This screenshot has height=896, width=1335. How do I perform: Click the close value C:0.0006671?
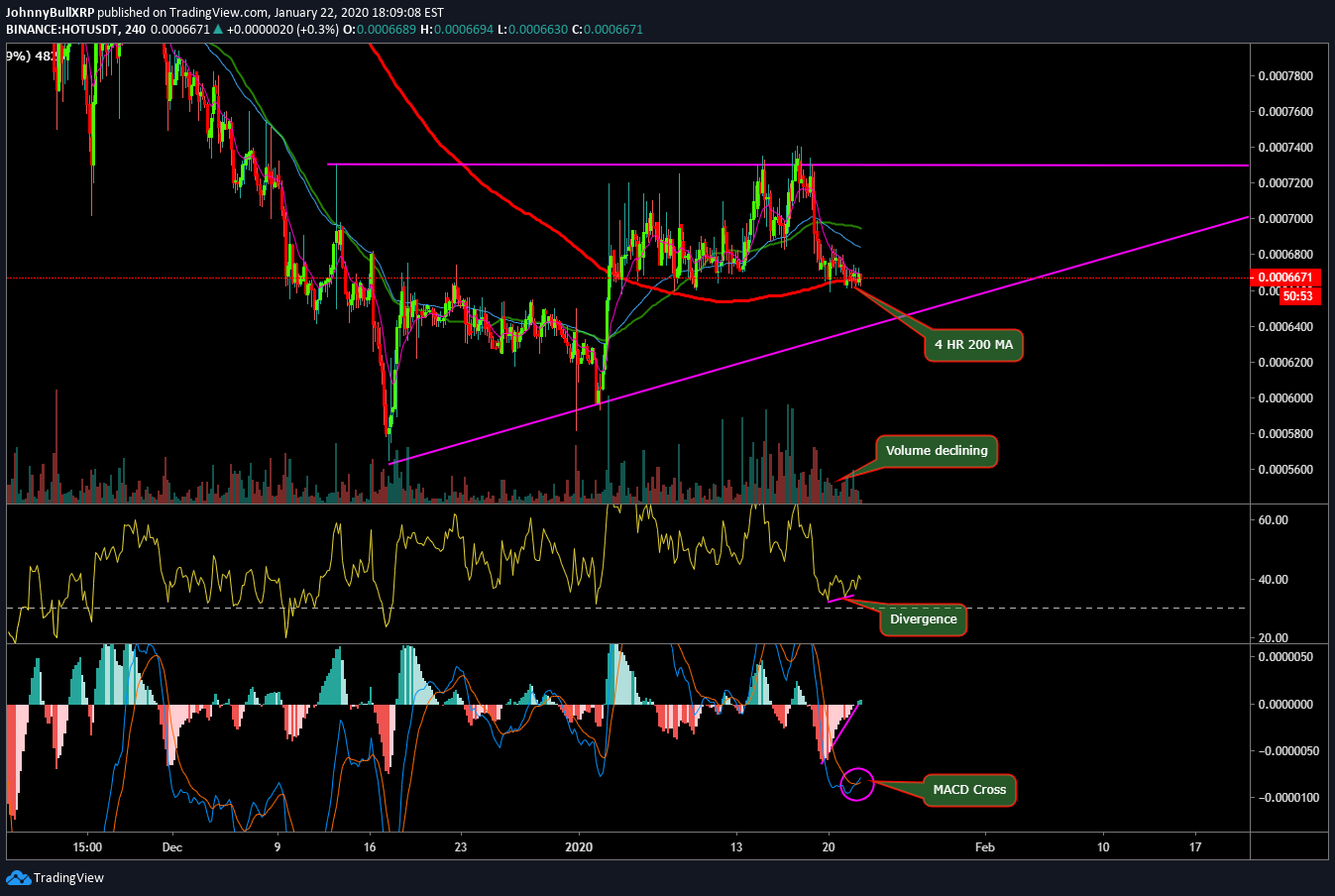click(x=608, y=29)
